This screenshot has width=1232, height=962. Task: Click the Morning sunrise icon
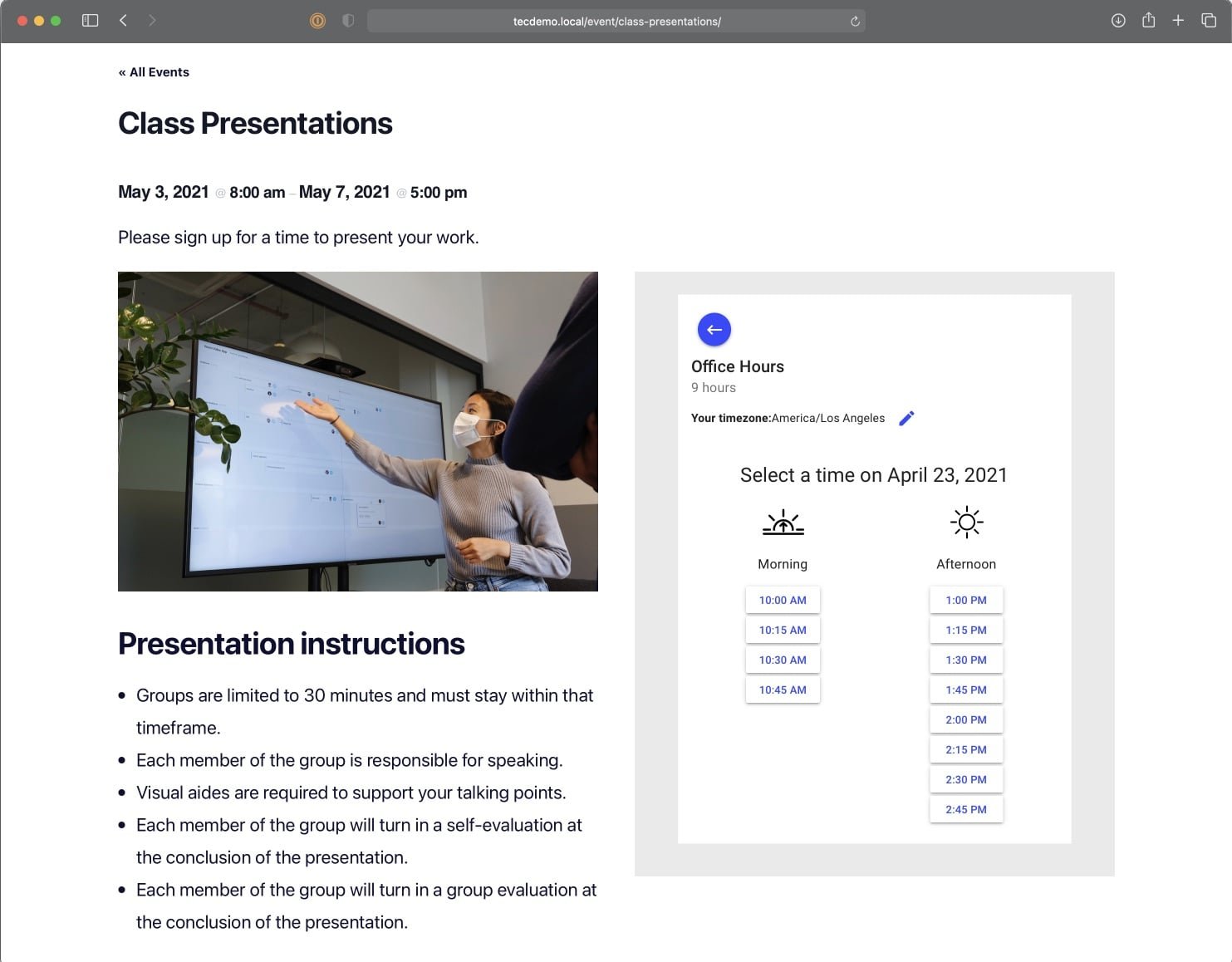click(783, 523)
